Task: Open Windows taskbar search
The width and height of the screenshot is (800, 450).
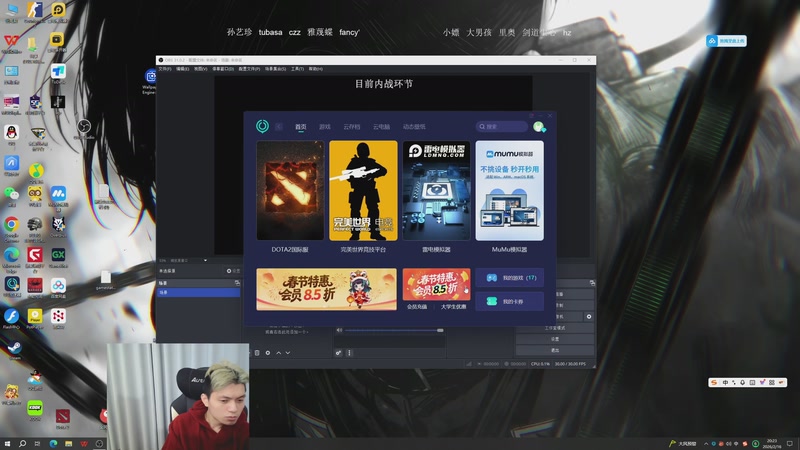Action: tap(22, 444)
